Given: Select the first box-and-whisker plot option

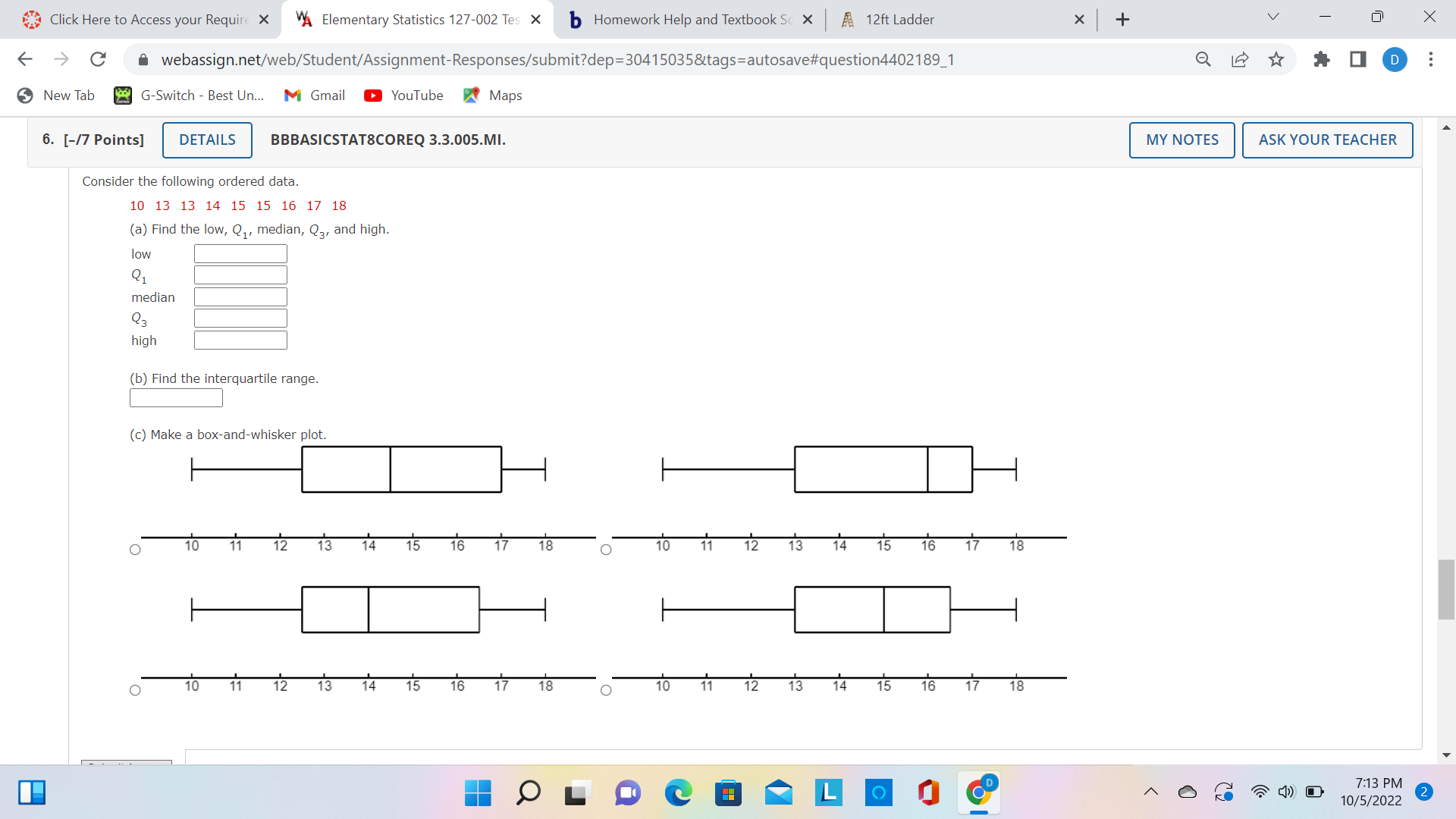Looking at the screenshot, I should (135, 548).
